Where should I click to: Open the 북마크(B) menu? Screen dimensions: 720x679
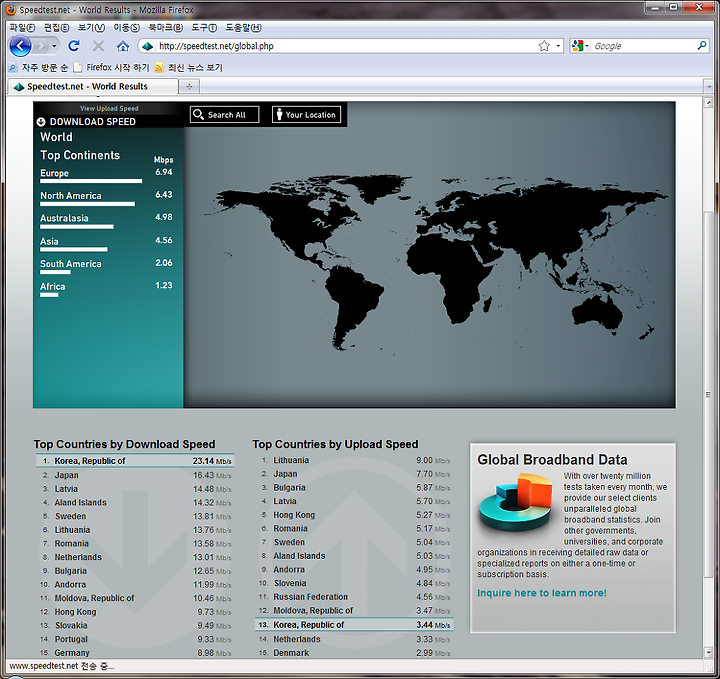coord(165,28)
